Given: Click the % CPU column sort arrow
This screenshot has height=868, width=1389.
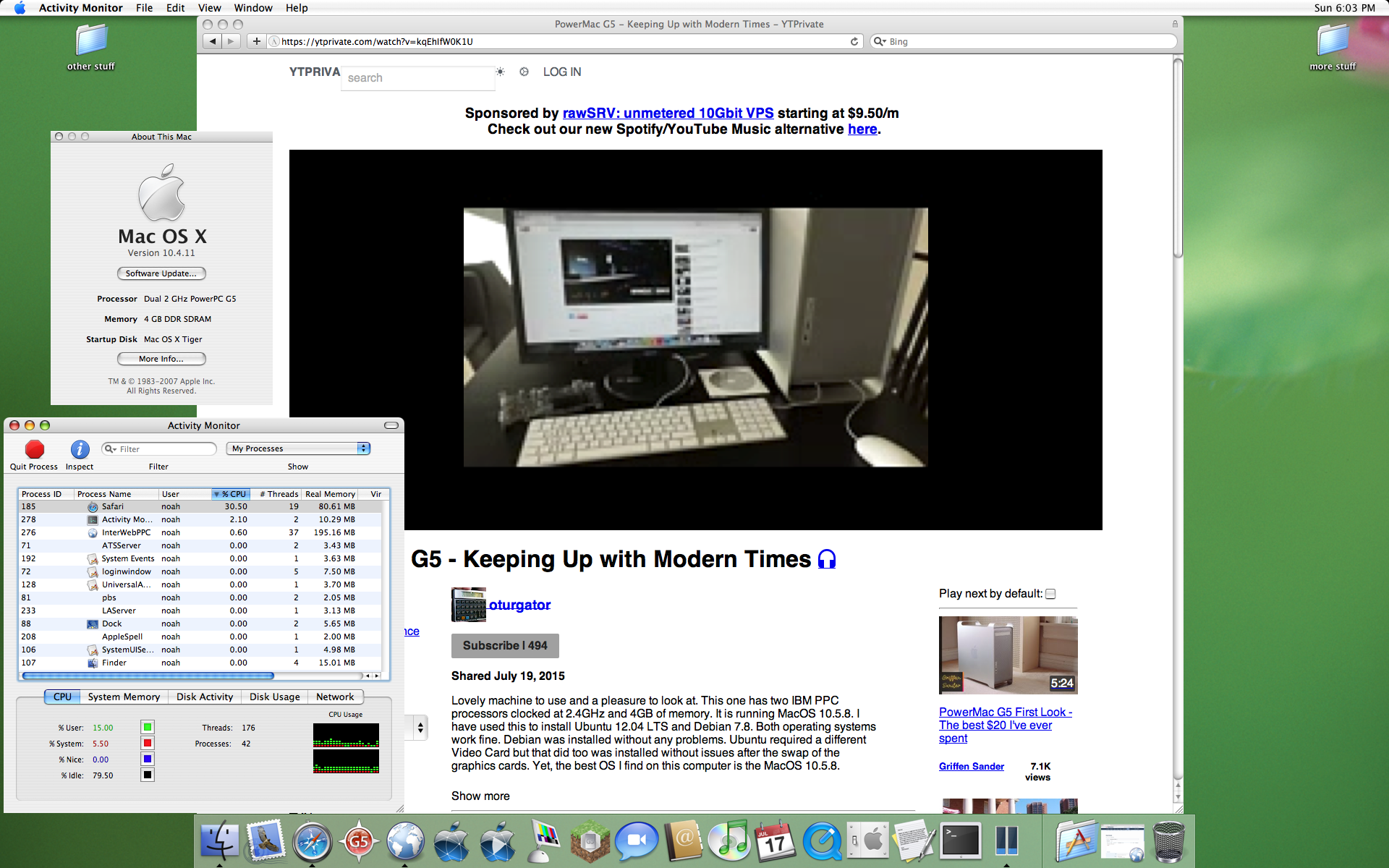Looking at the screenshot, I should coord(216,494).
